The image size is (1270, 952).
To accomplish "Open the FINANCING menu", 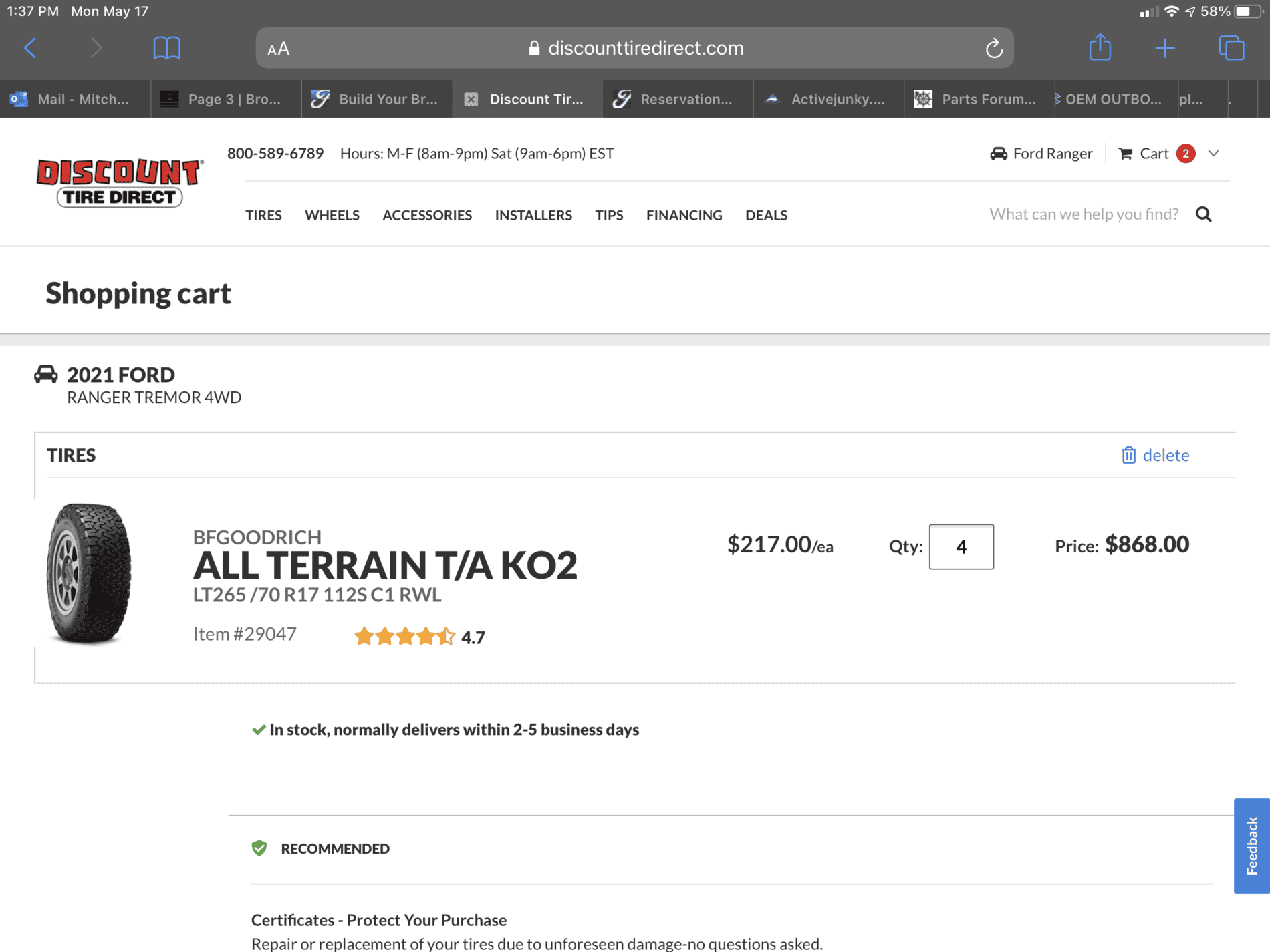I will tap(684, 215).
